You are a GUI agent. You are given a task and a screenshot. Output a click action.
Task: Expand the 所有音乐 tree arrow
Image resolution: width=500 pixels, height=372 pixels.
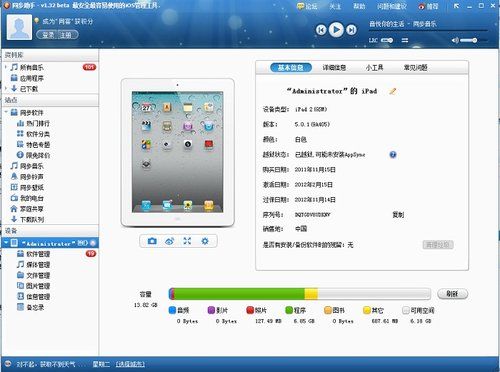5,67
